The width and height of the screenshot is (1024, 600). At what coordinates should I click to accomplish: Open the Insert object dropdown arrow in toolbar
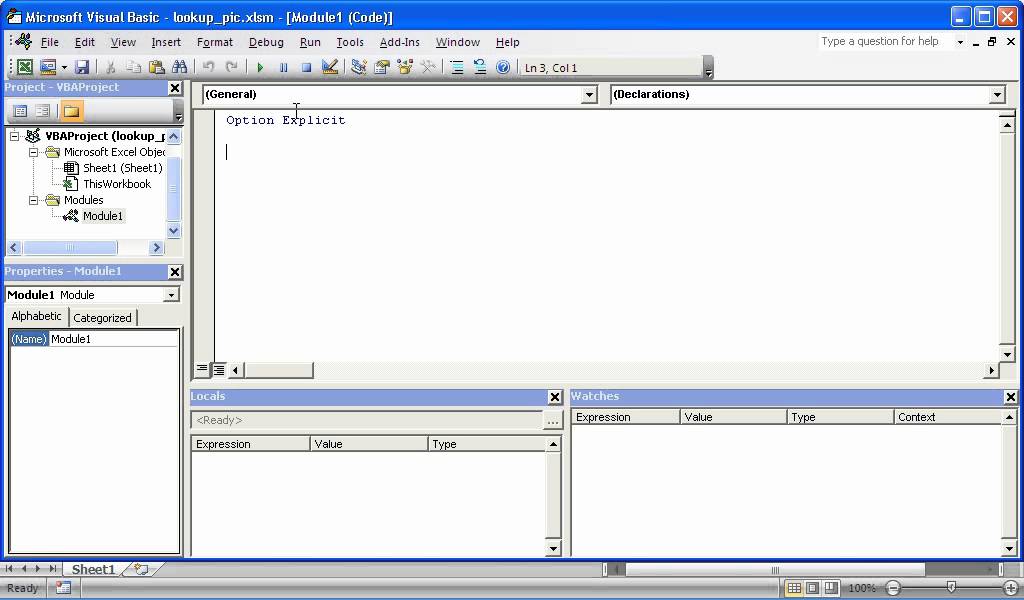click(64, 67)
